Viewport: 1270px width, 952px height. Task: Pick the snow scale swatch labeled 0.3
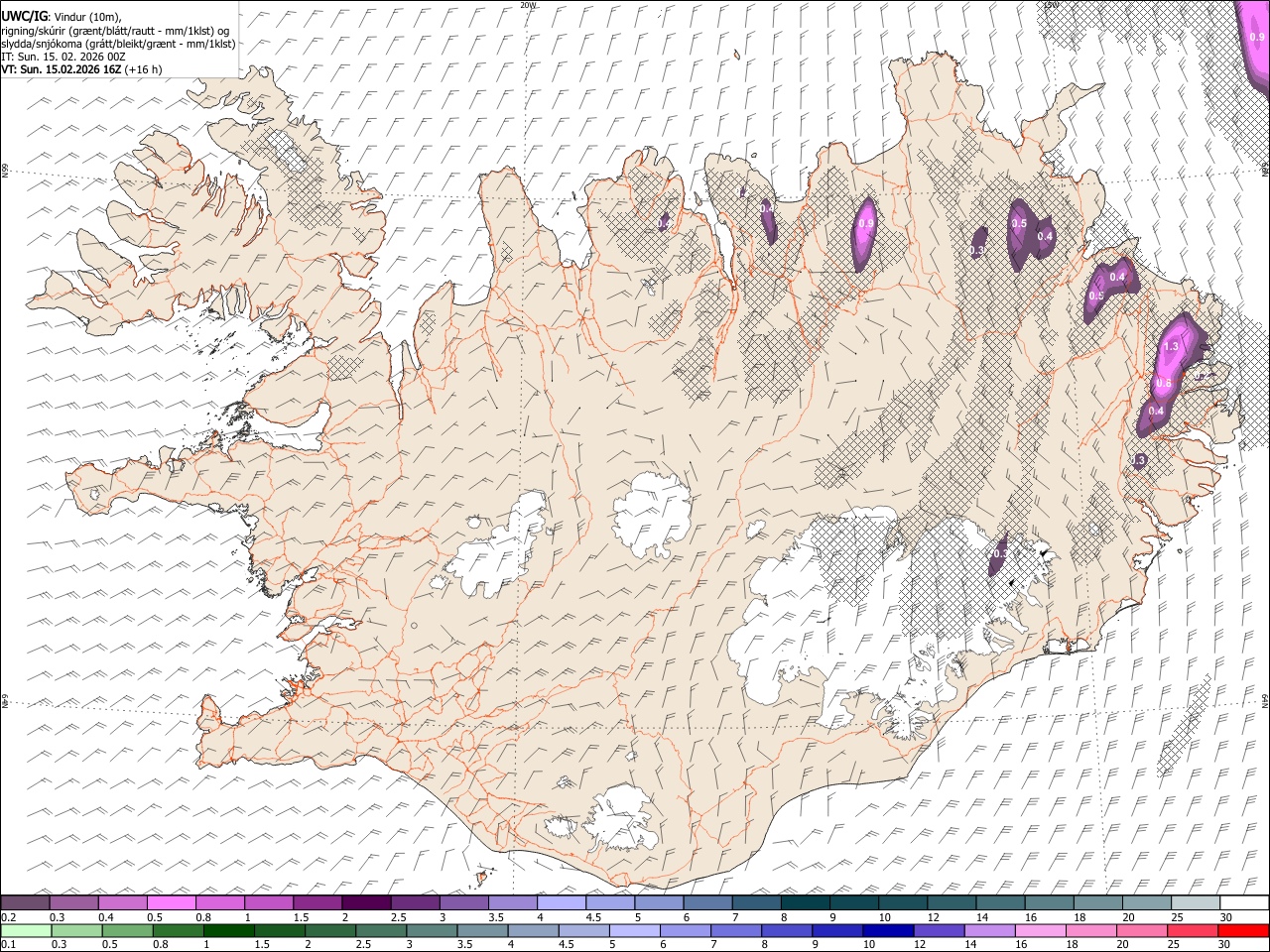click(x=73, y=902)
